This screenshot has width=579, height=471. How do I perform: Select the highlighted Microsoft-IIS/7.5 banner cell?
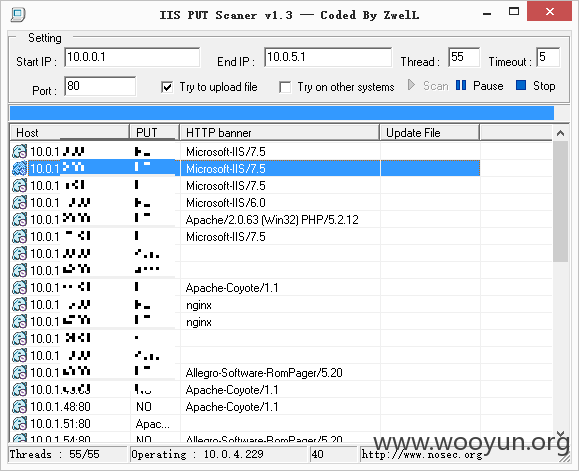pyautogui.click(x=280, y=169)
